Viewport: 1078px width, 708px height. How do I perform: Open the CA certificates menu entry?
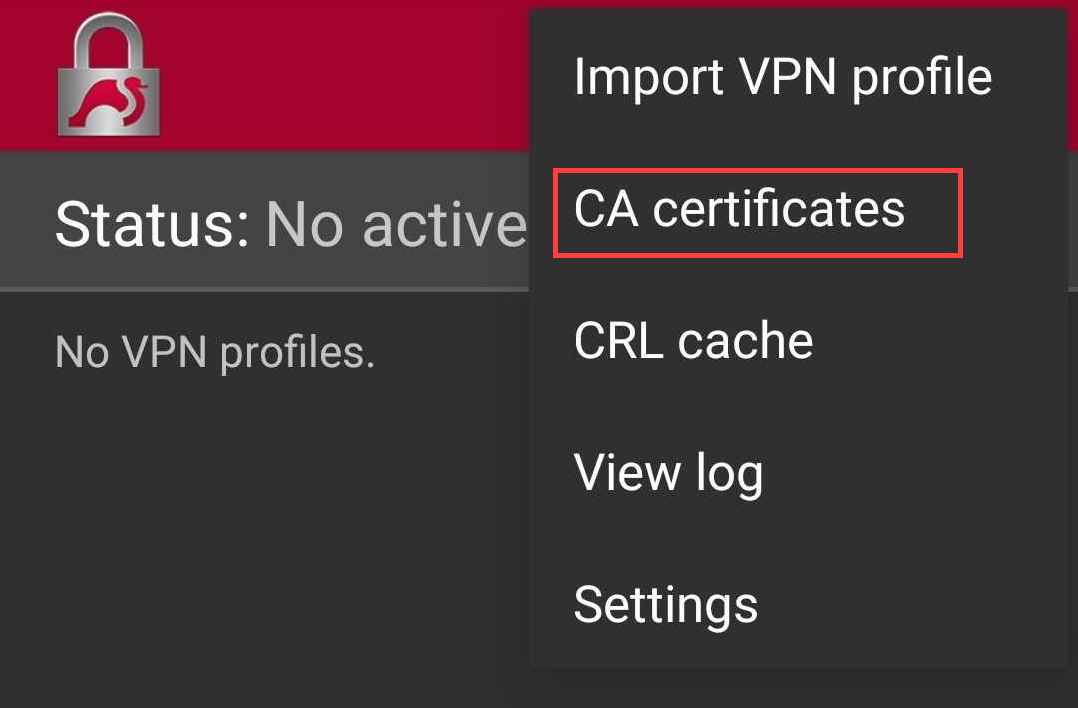click(739, 210)
